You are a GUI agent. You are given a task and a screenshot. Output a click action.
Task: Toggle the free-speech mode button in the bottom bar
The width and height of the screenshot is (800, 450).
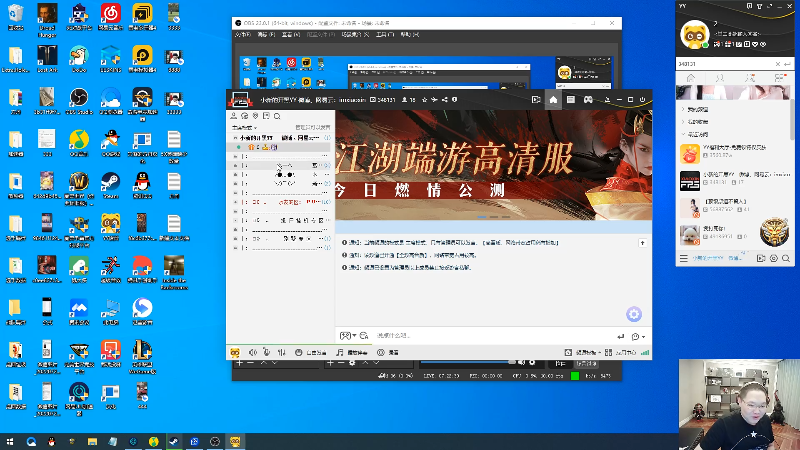click(x=311, y=353)
